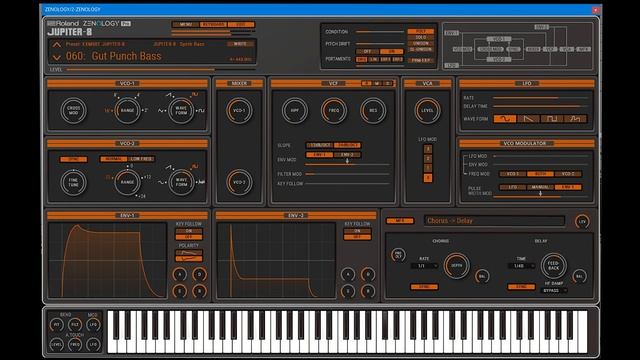This screenshot has height=360, width=640.
Task: Set Pulse Width Mod source to MANUAL
Action: pos(540,187)
